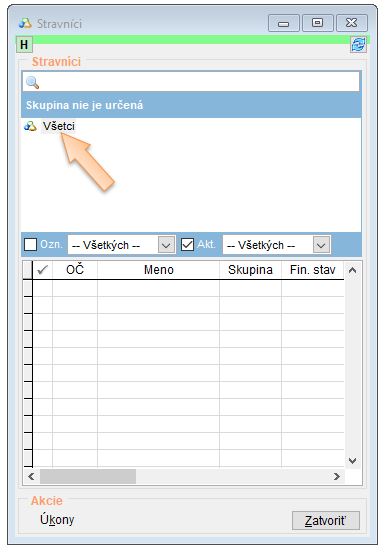Uncheck the Akt. checkbox
The height and width of the screenshot is (552, 385).
[x=187, y=244]
